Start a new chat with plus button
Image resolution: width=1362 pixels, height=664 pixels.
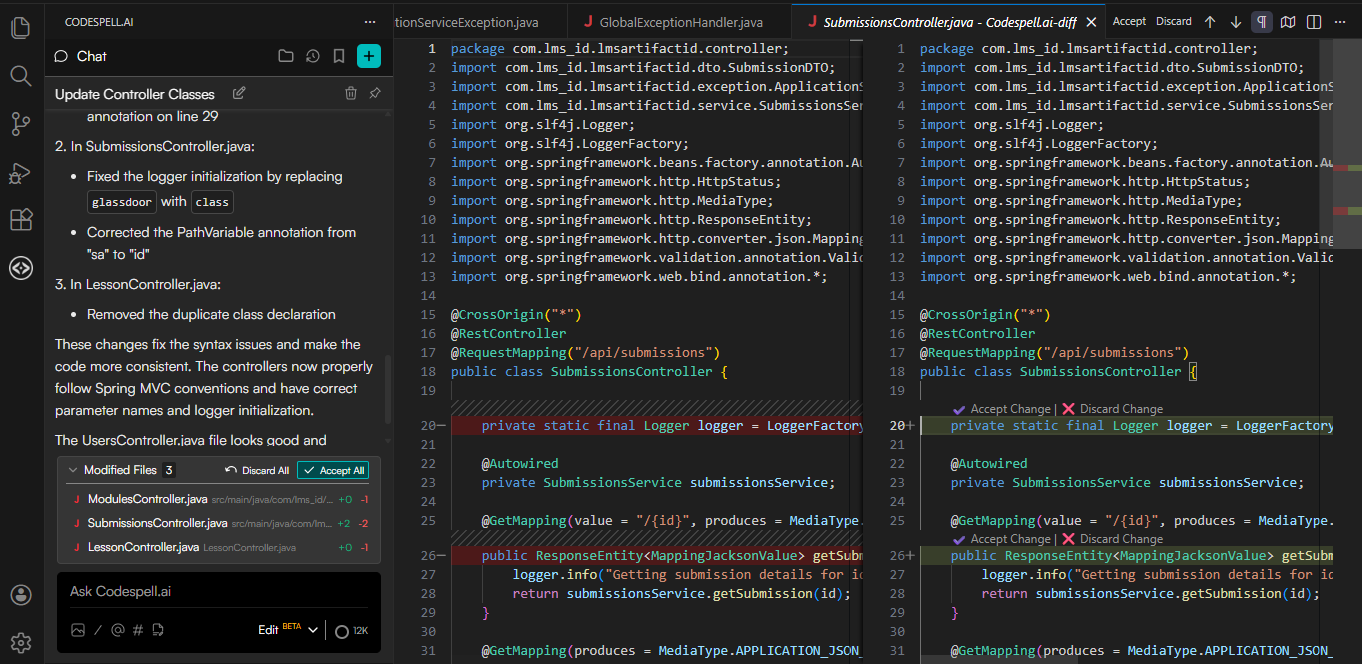tap(369, 56)
